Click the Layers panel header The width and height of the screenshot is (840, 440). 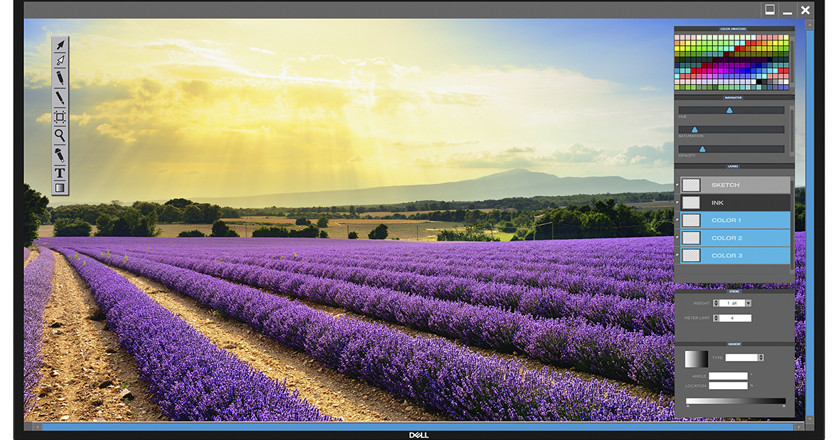pyautogui.click(x=733, y=166)
